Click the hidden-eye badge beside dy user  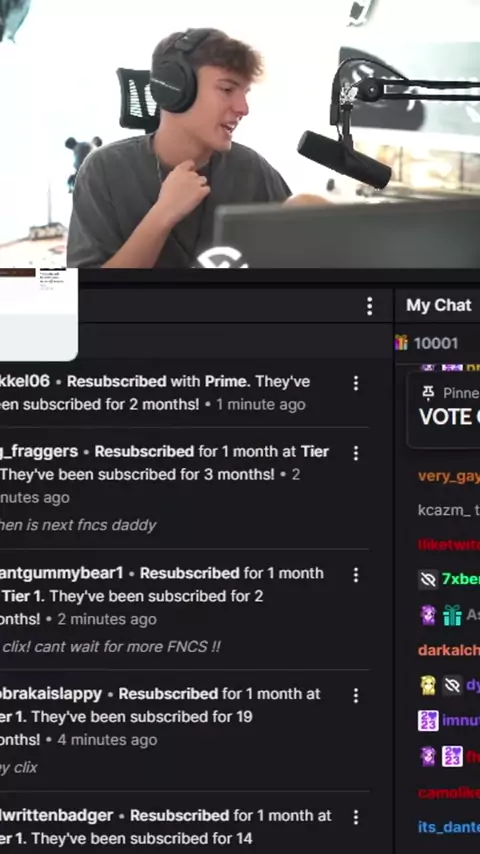coord(452,686)
